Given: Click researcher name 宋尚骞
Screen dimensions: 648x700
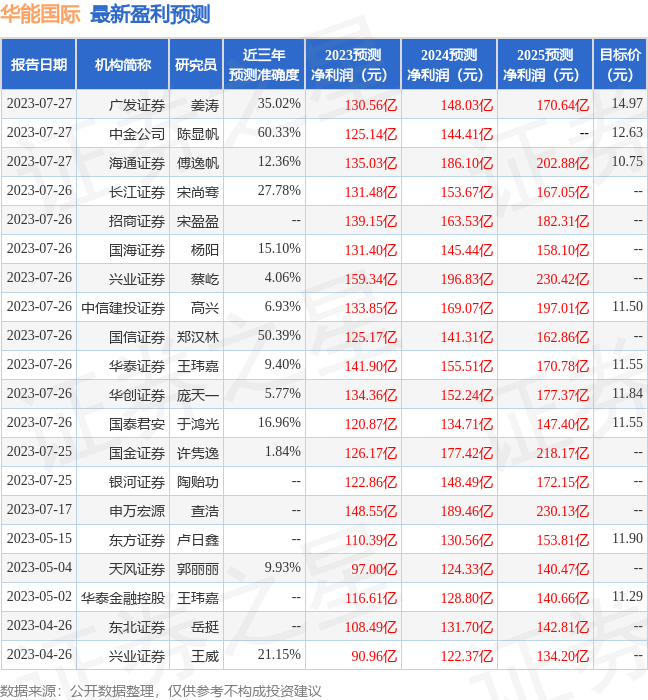Looking at the screenshot, I should click(x=198, y=192).
